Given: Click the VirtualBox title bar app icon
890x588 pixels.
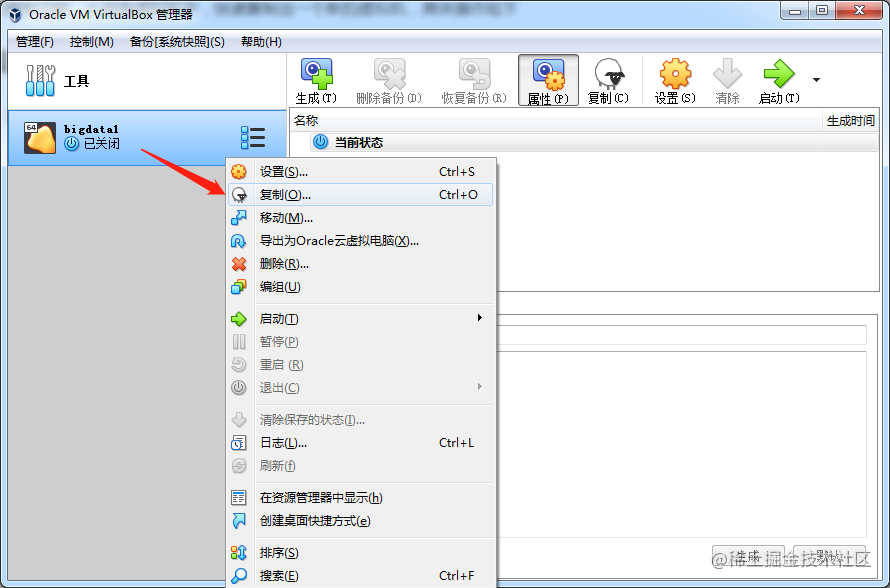Looking at the screenshot, I should pyautogui.click(x=15, y=14).
